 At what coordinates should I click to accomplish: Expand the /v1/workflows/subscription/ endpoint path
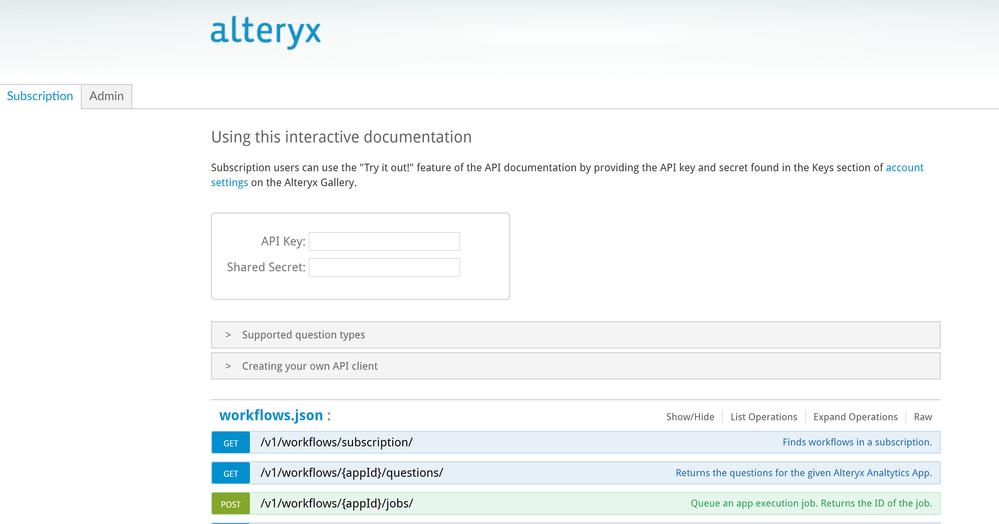pyautogui.click(x=336, y=442)
